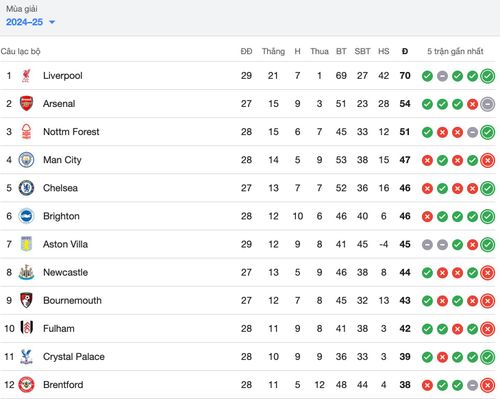Open the Aston Villa team link
Image resolution: width=500 pixels, height=399 pixels.
65,244
